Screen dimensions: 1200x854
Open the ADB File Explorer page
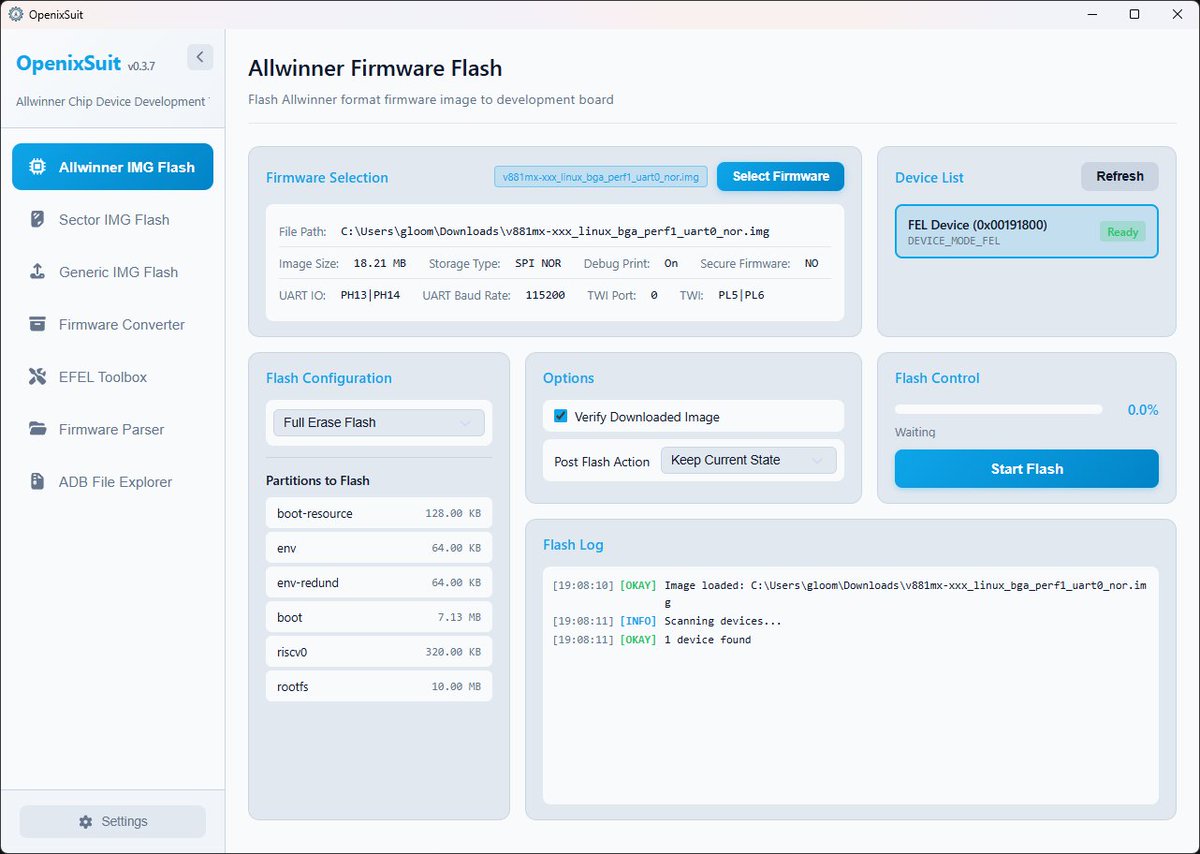tap(112, 482)
